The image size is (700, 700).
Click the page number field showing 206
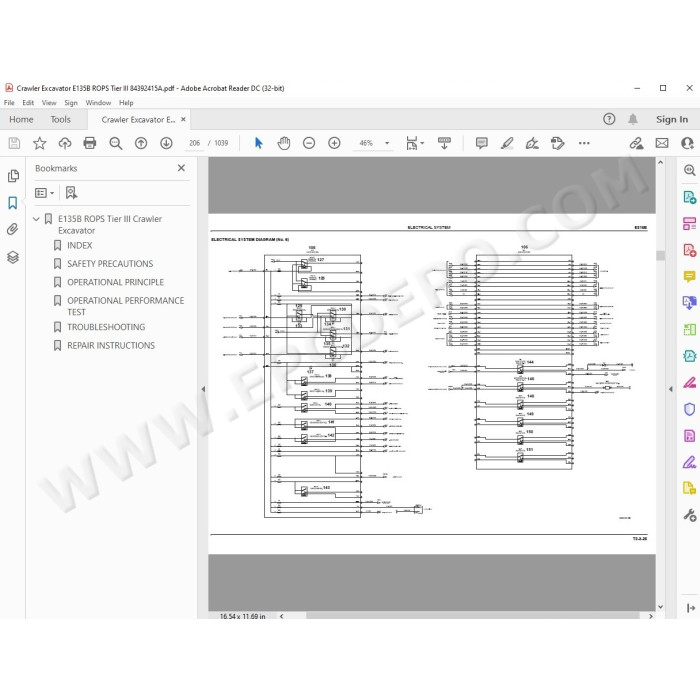click(x=195, y=143)
